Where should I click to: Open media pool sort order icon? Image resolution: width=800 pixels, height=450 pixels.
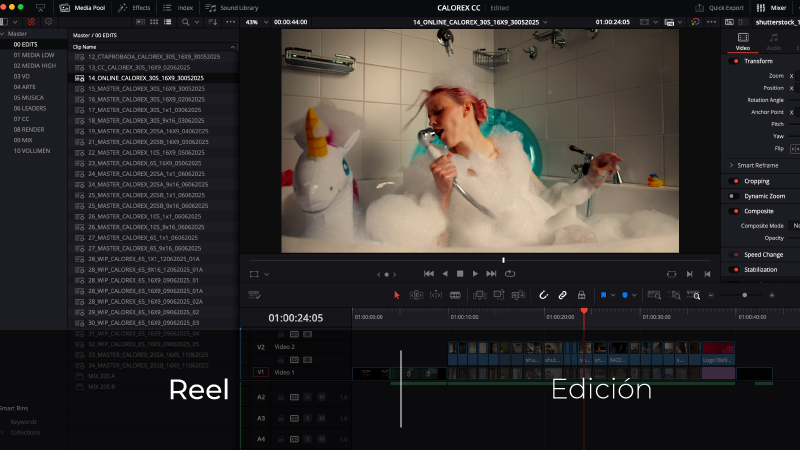point(213,22)
